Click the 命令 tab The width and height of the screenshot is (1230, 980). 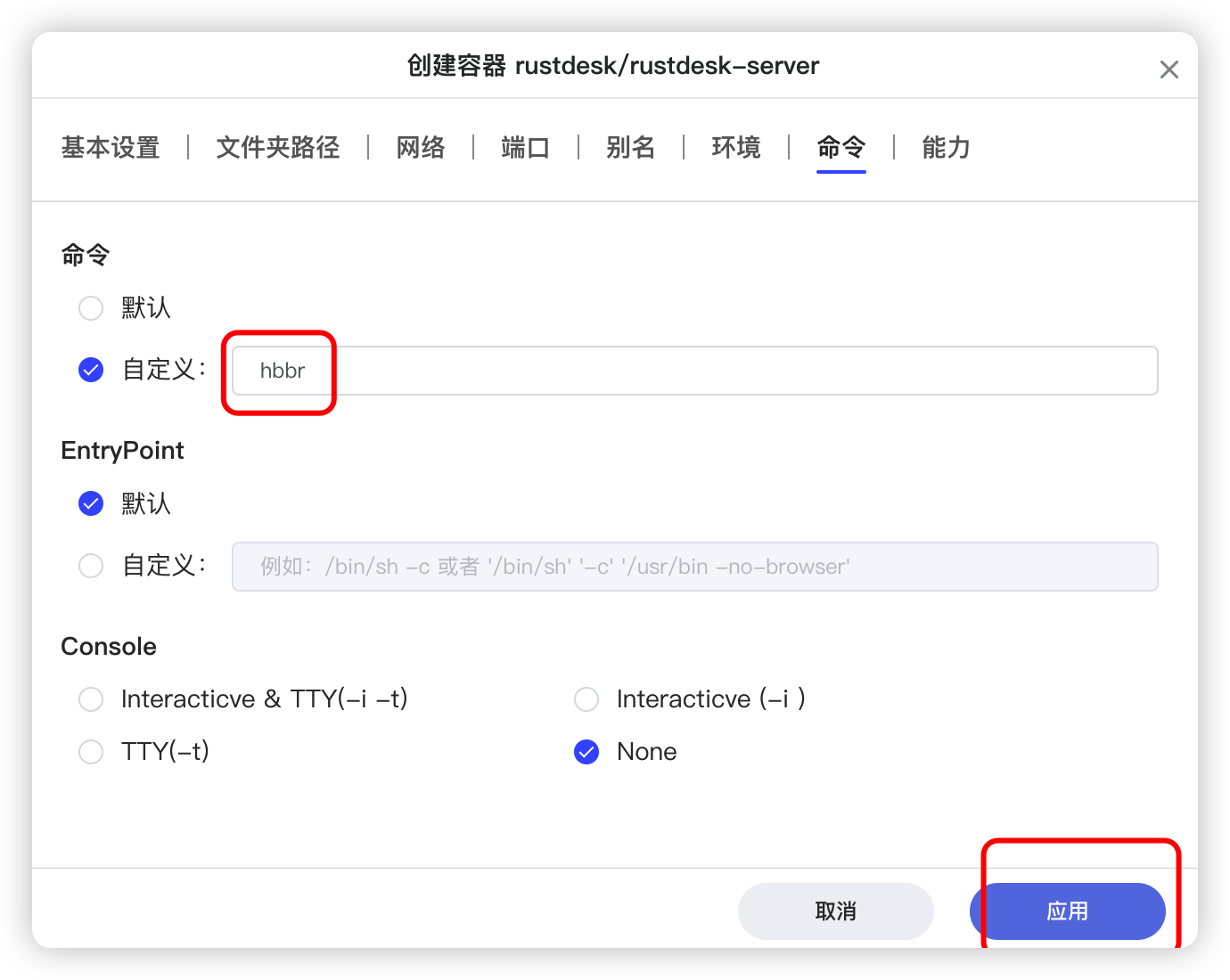[840, 147]
